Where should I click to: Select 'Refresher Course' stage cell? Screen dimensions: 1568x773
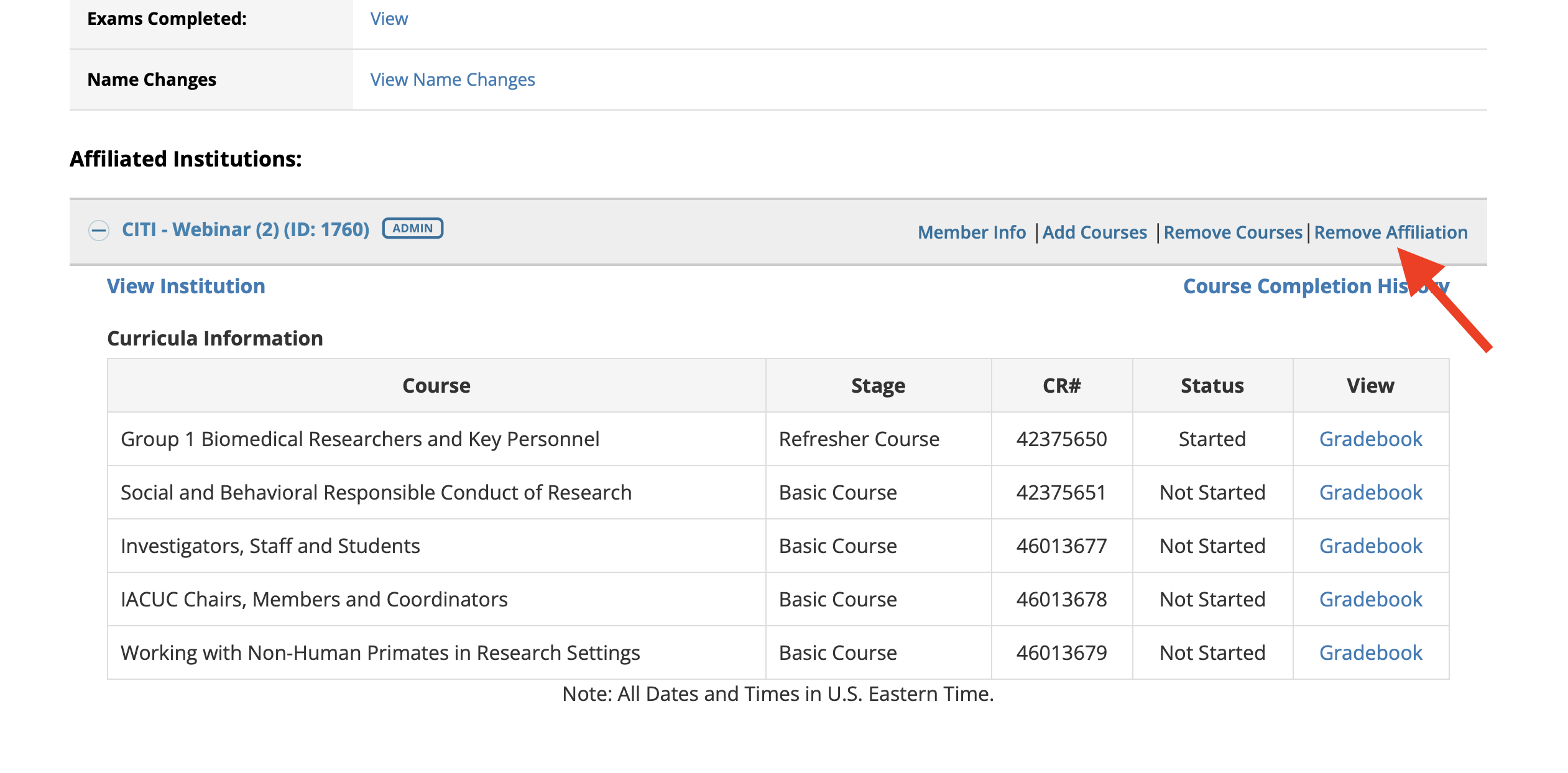click(x=879, y=439)
